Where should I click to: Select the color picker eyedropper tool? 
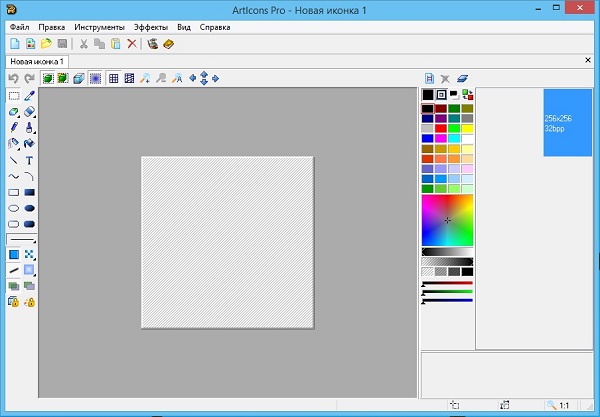click(30, 96)
